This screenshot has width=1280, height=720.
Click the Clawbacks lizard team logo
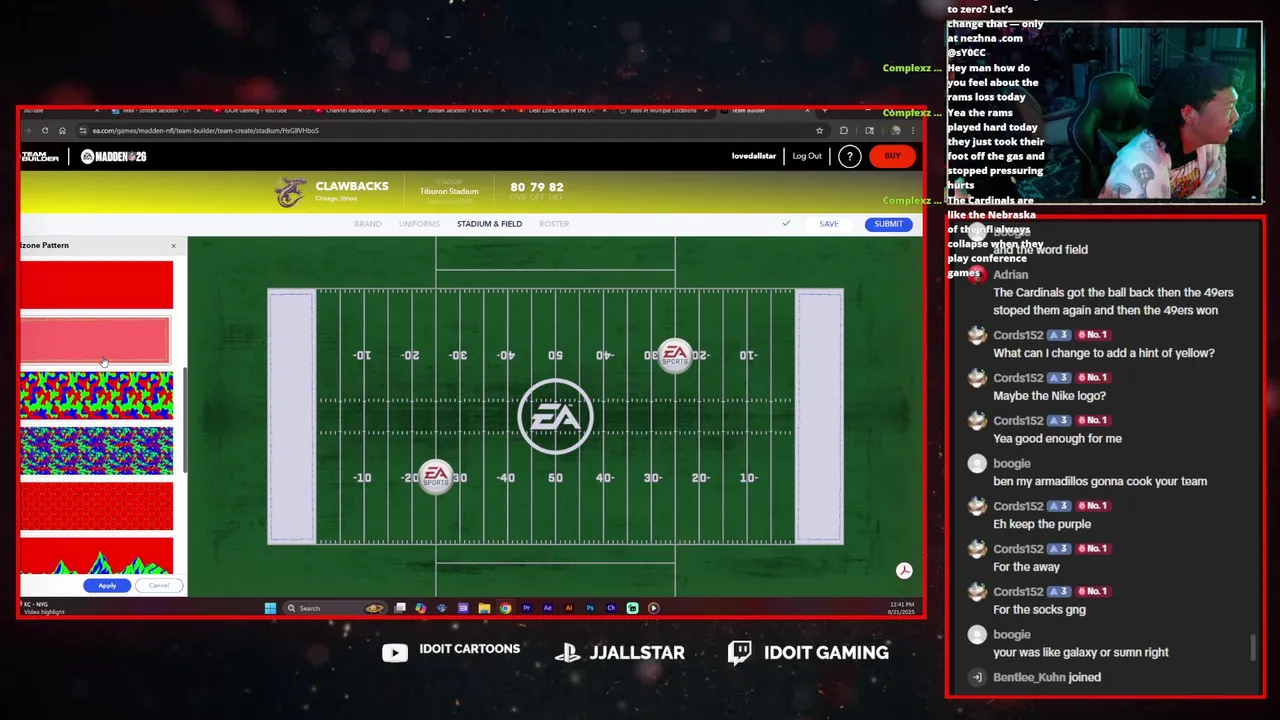point(291,191)
